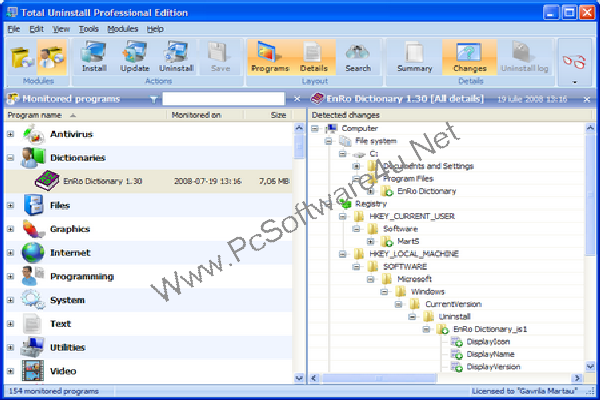Switch to the Changes details view

(x=470, y=57)
